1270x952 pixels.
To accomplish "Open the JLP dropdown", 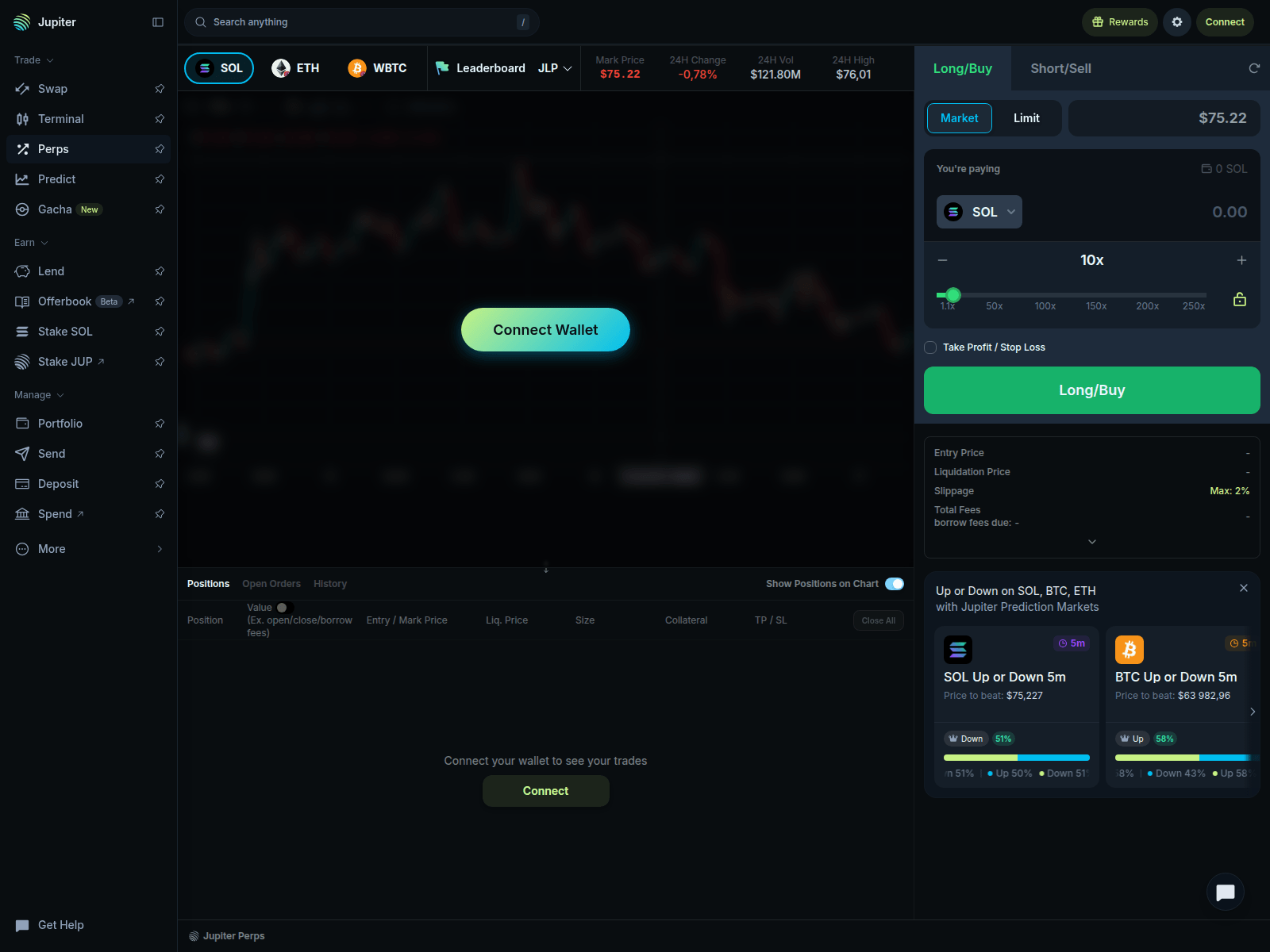I will (555, 68).
